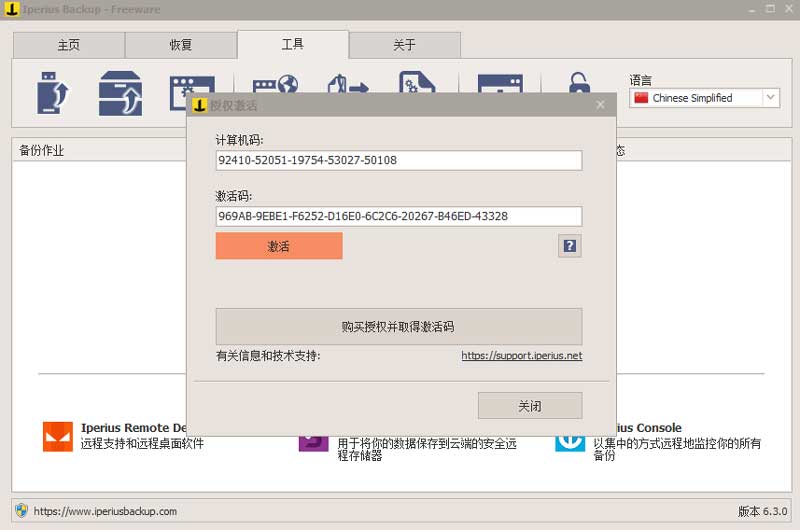
Task: Click the 授权激活 dialog title icon
Action: coord(199,105)
